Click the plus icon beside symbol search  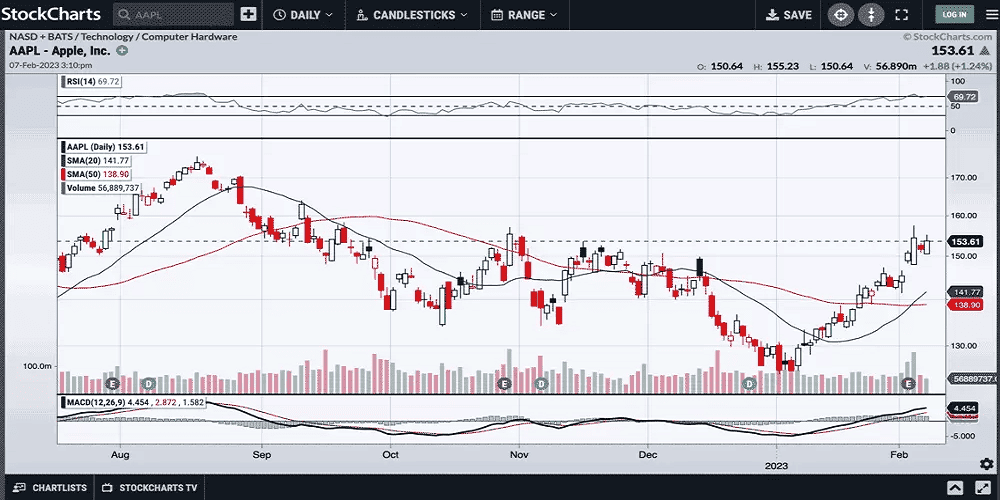248,15
